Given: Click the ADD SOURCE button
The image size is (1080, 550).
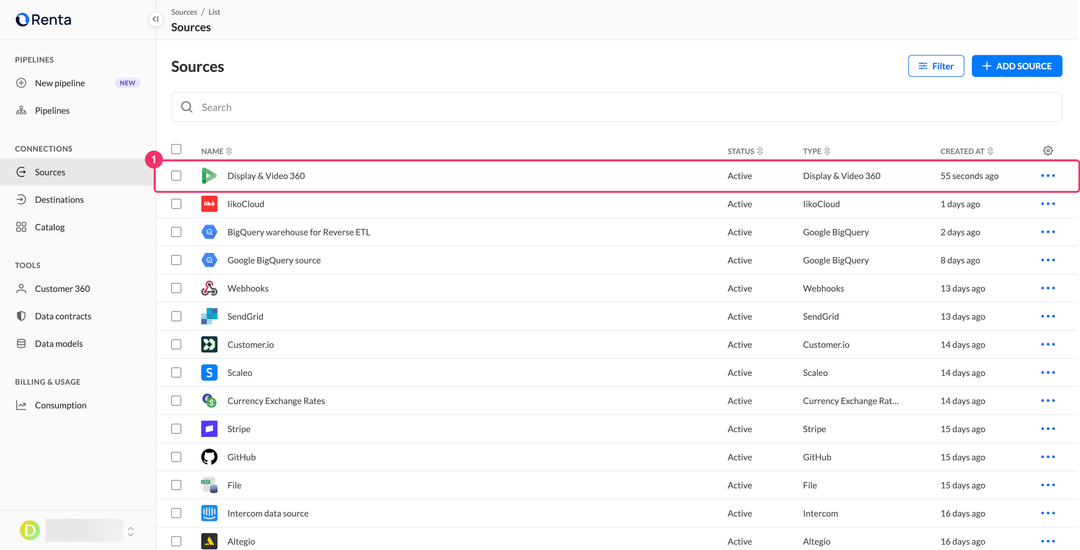Looking at the screenshot, I should click(1017, 66).
